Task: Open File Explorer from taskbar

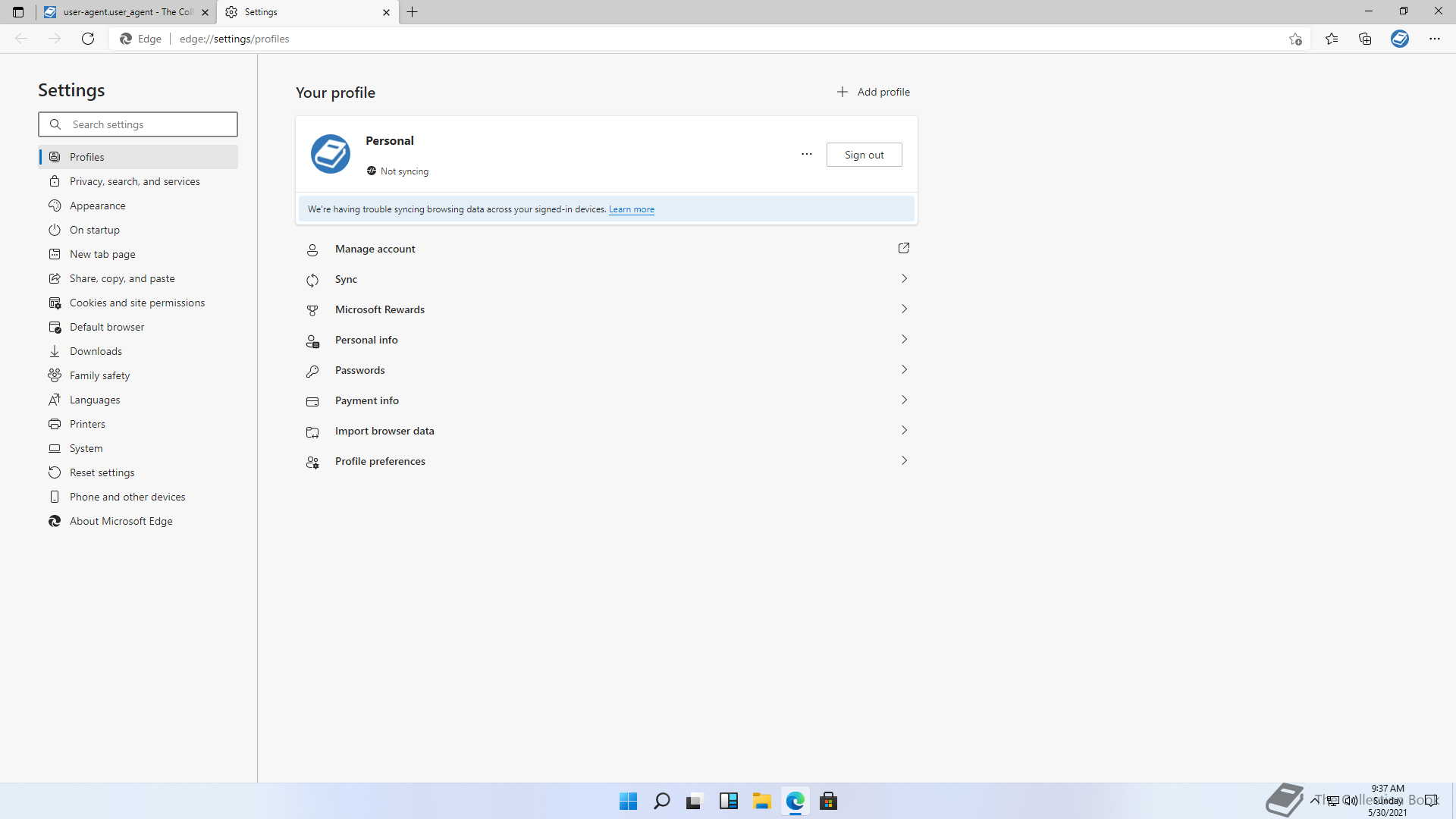Action: [762, 801]
